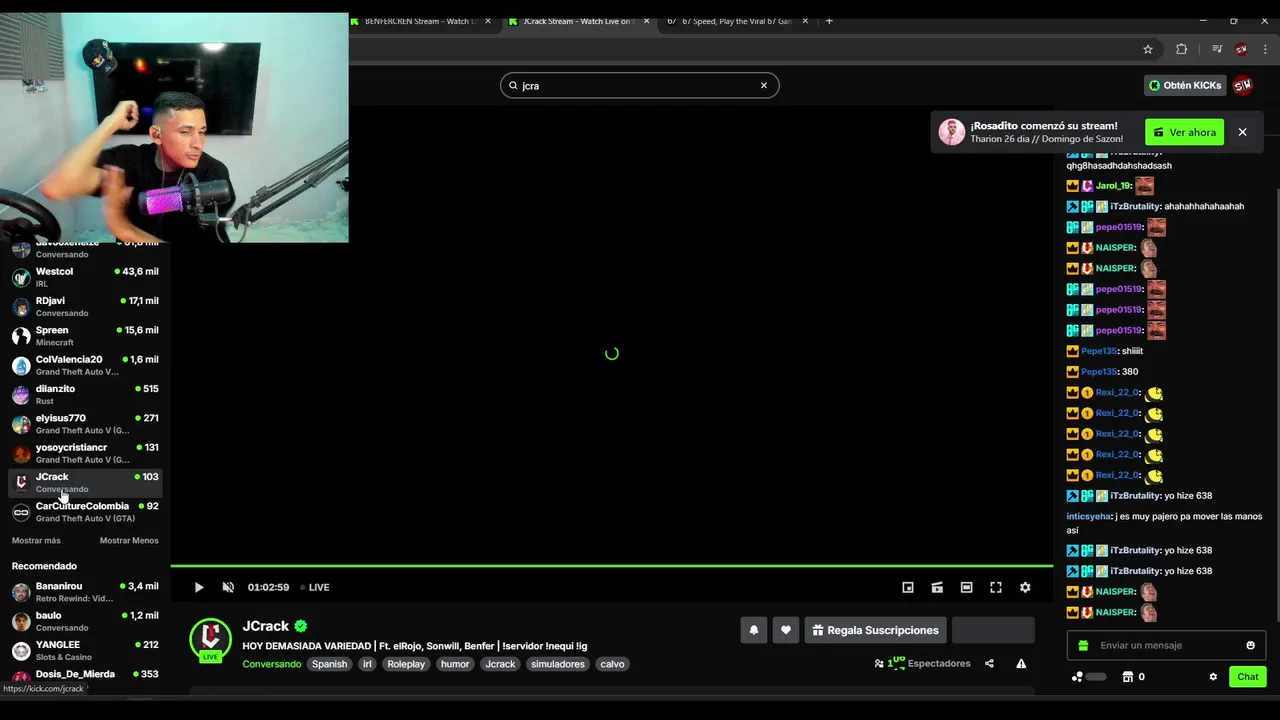
Task: Open recommended channel YANGLEE
Action: click(x=85, y=650)
